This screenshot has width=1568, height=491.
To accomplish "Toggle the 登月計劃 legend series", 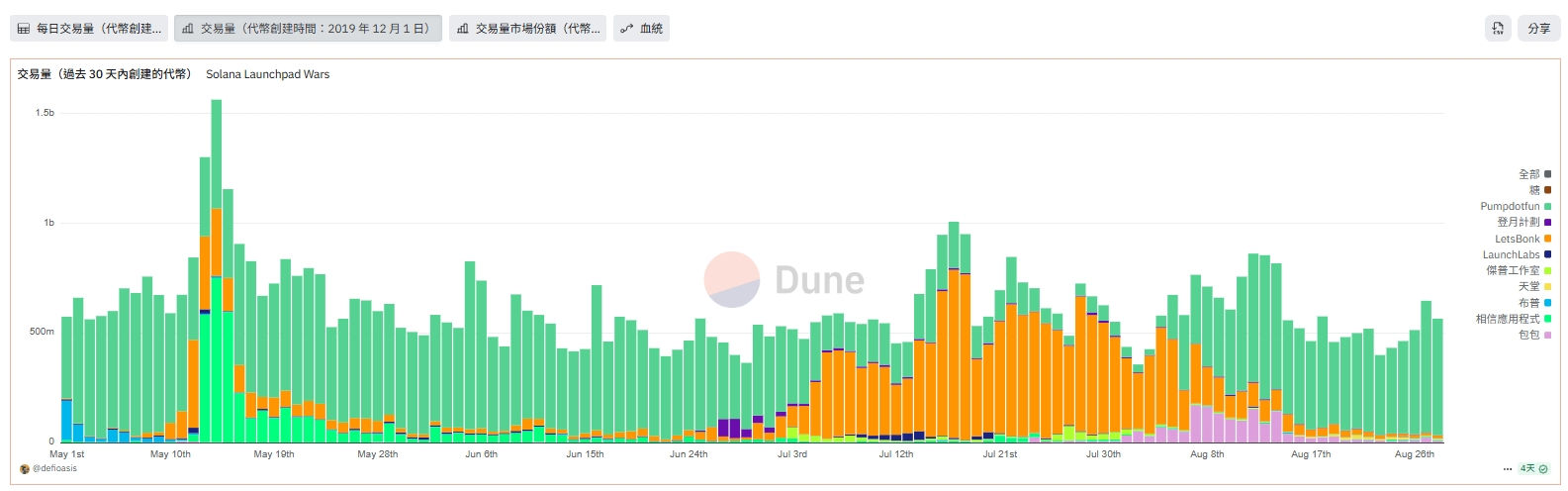I will 1523,222.
